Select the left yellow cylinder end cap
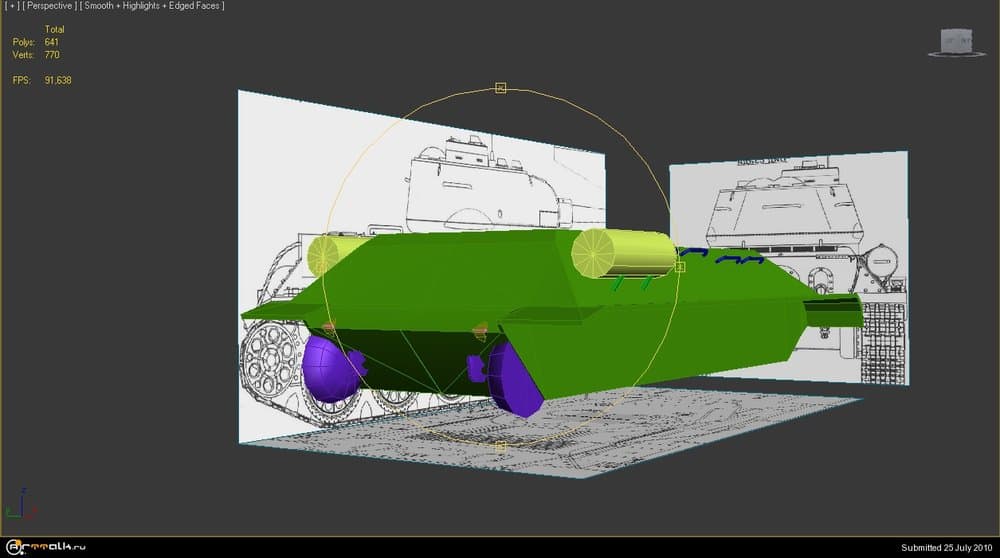The image size is (1000, 558). 323,257
